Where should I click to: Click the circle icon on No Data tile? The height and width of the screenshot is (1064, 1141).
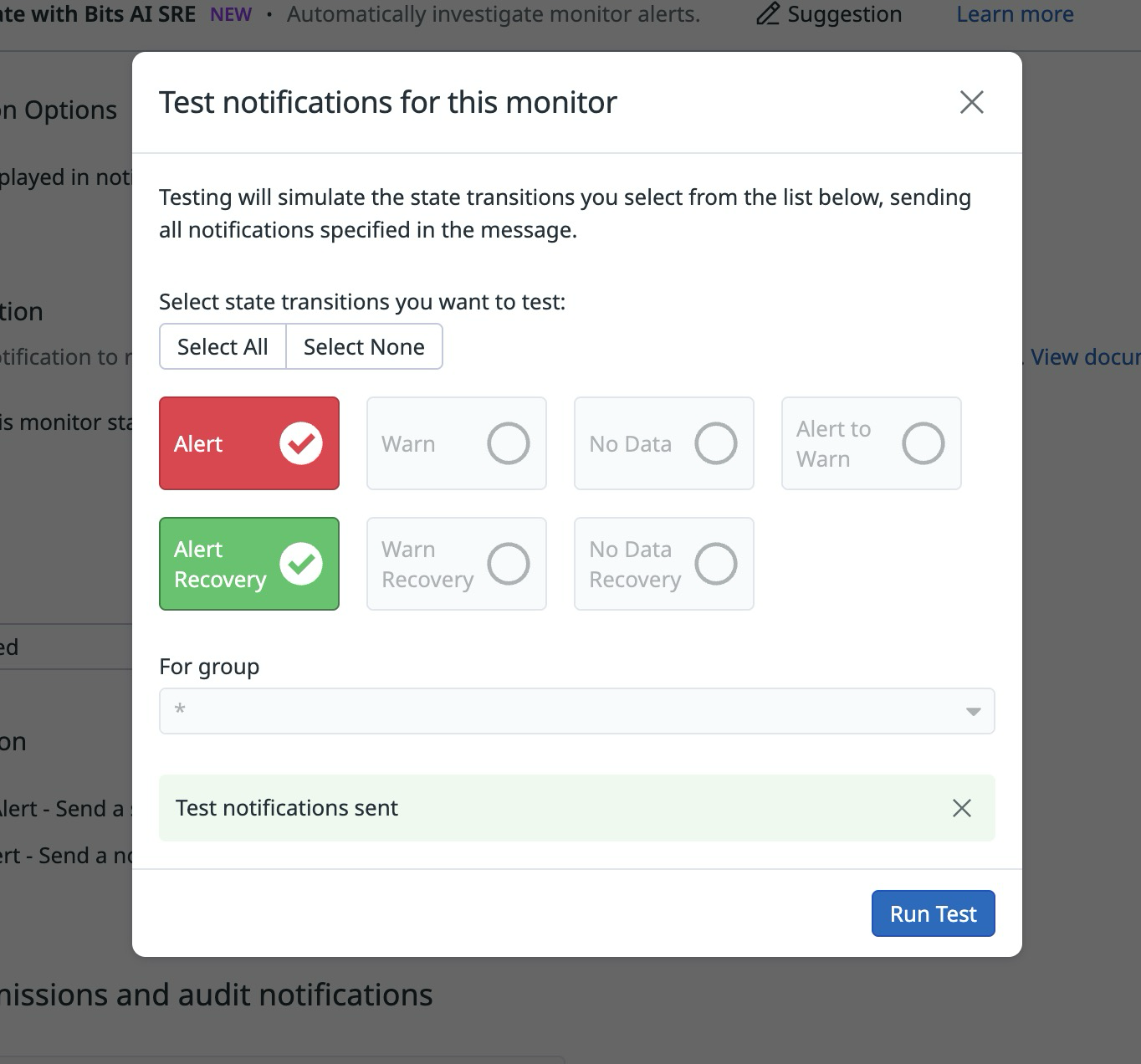715,443
